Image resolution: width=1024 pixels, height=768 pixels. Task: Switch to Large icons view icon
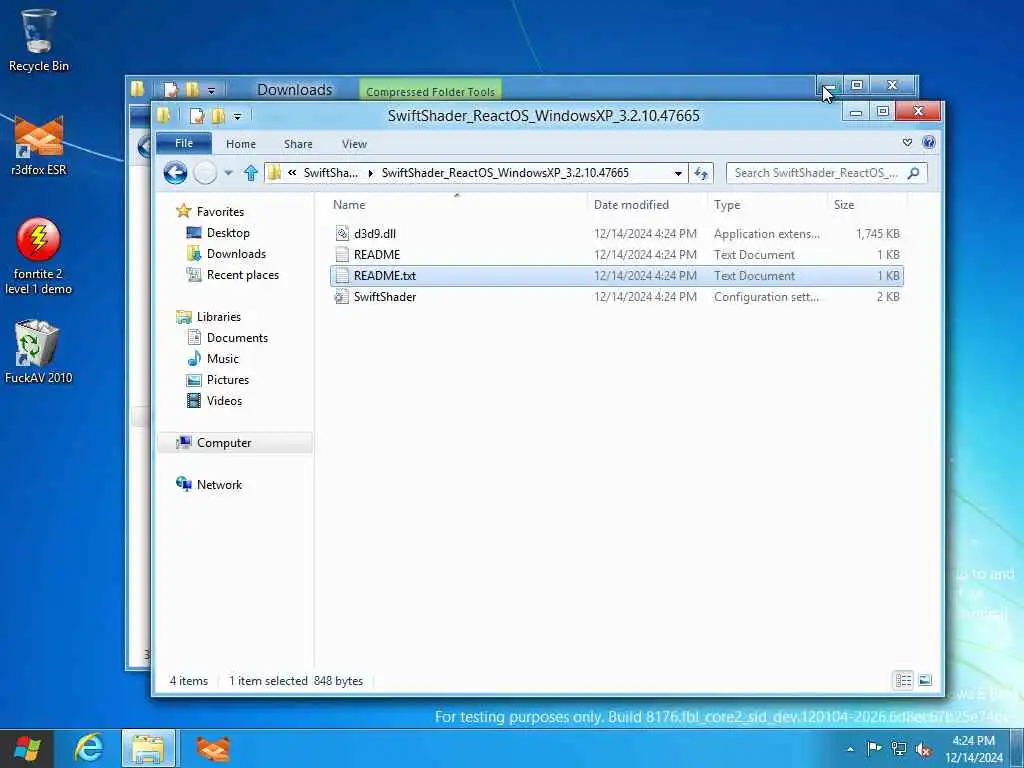click(925, 680)
